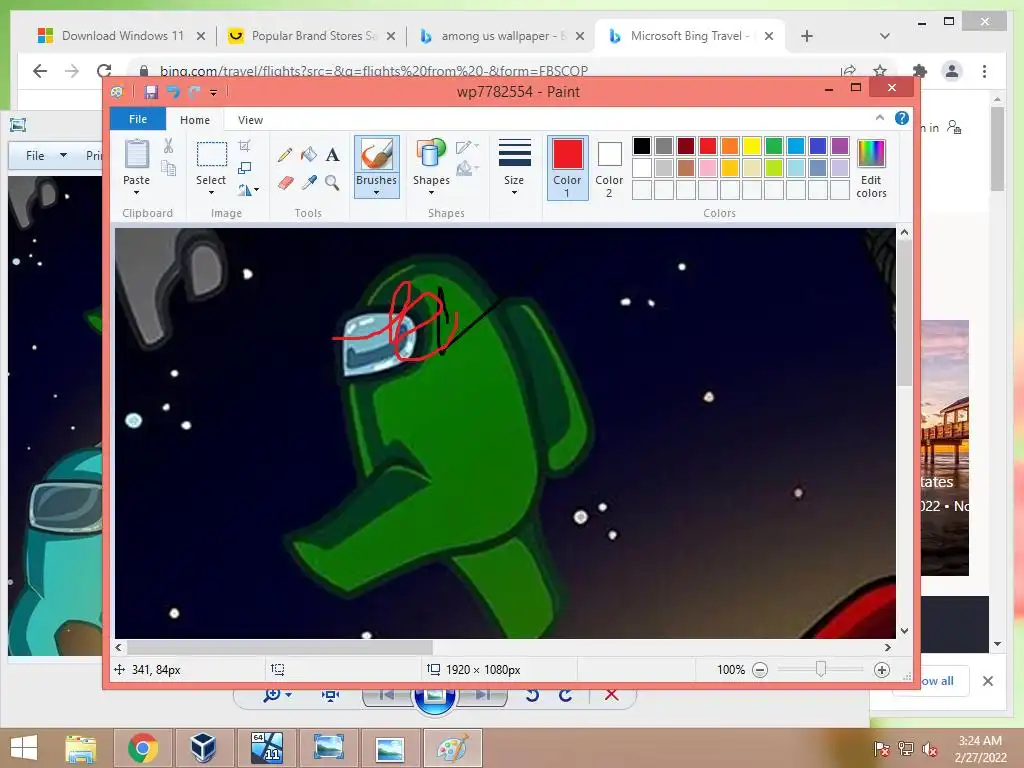Image resolution: width=1024 pixels, height=768 pixels.
Task: Select the Color picker eyedropper tool
Action: pyautogui.click(x=309, y=182)
